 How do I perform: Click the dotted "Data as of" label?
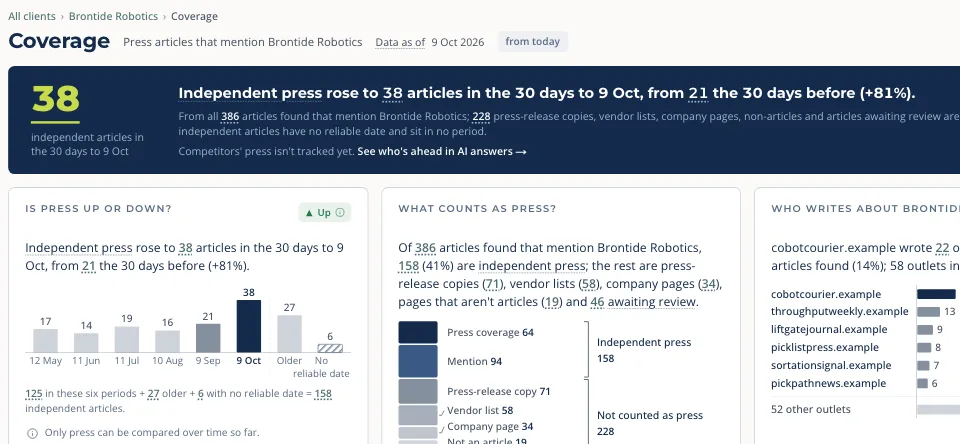coord(400,42)
